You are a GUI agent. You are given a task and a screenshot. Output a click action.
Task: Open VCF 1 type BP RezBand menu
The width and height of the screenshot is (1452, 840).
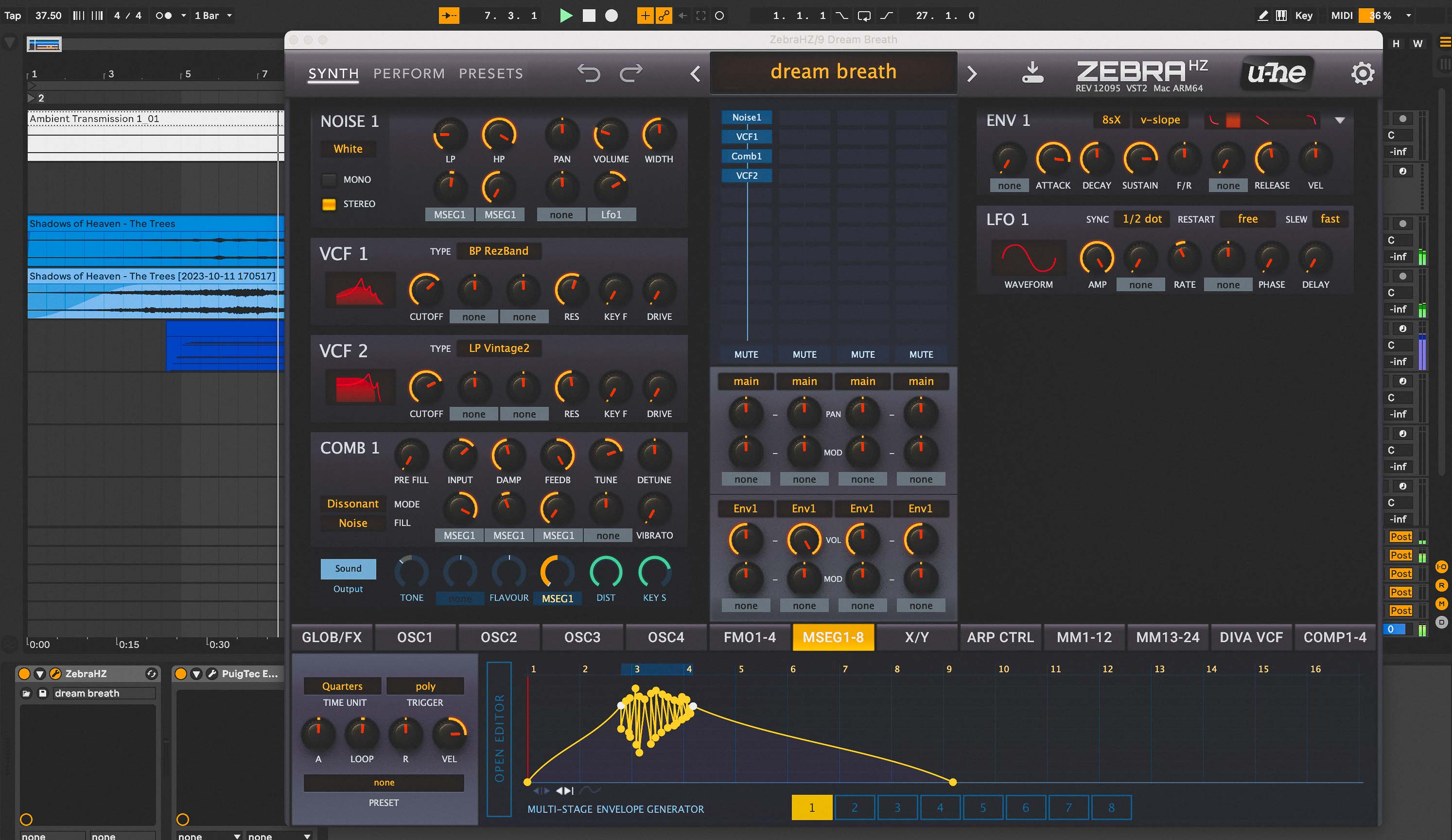[498, 251]
